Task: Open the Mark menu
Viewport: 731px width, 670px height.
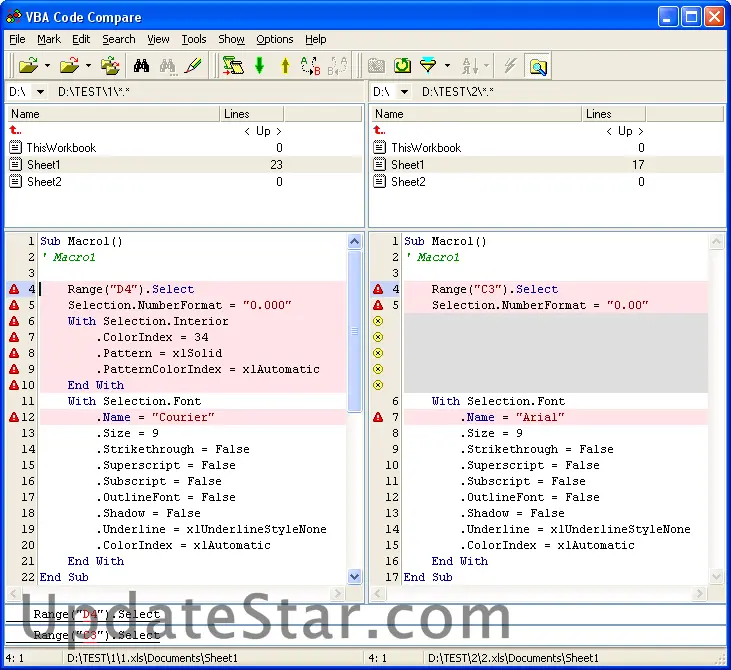Action: (x=49, y=39)
